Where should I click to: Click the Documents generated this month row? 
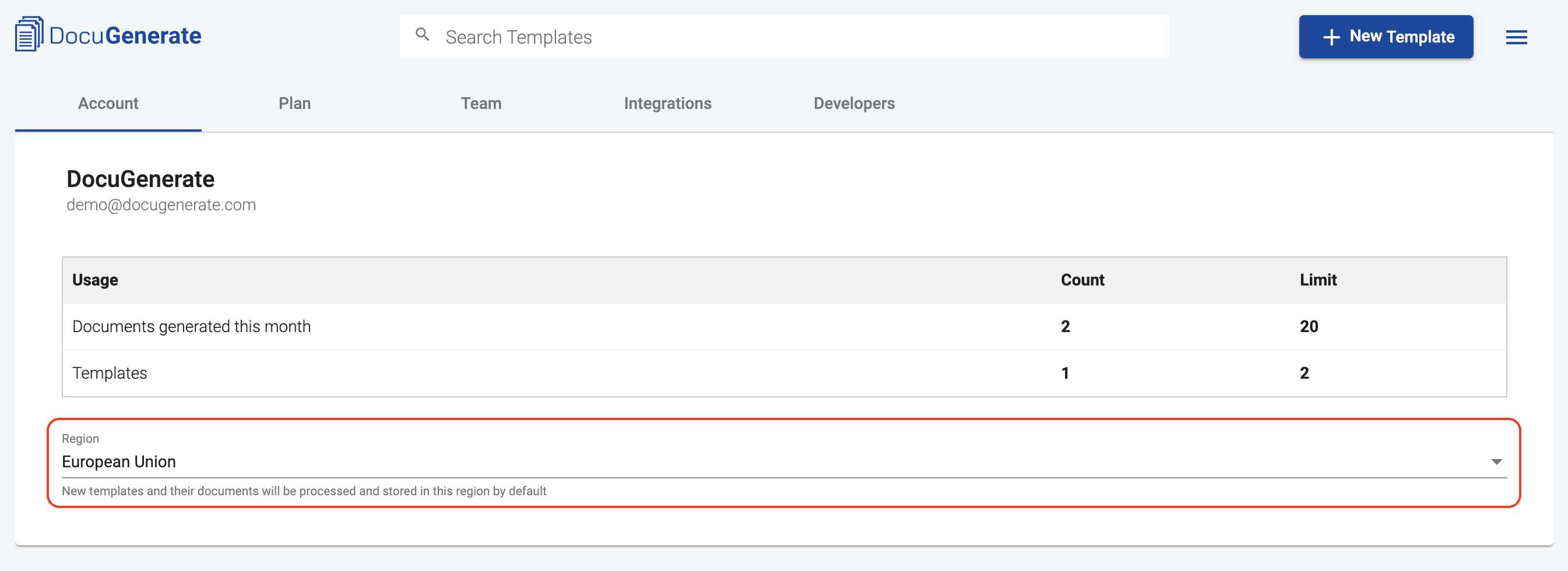pos(784,326)
